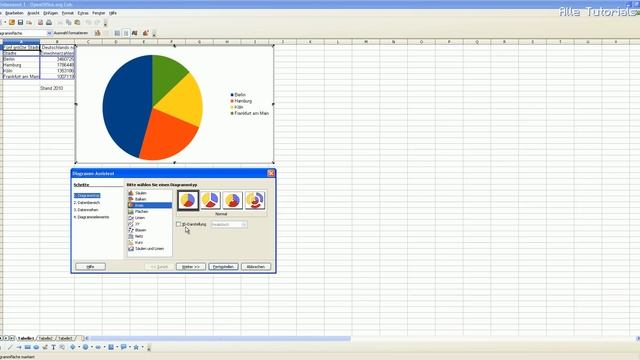Select the exploded pie chart thumbnail
640x360 pixels.
pos(210,200)
